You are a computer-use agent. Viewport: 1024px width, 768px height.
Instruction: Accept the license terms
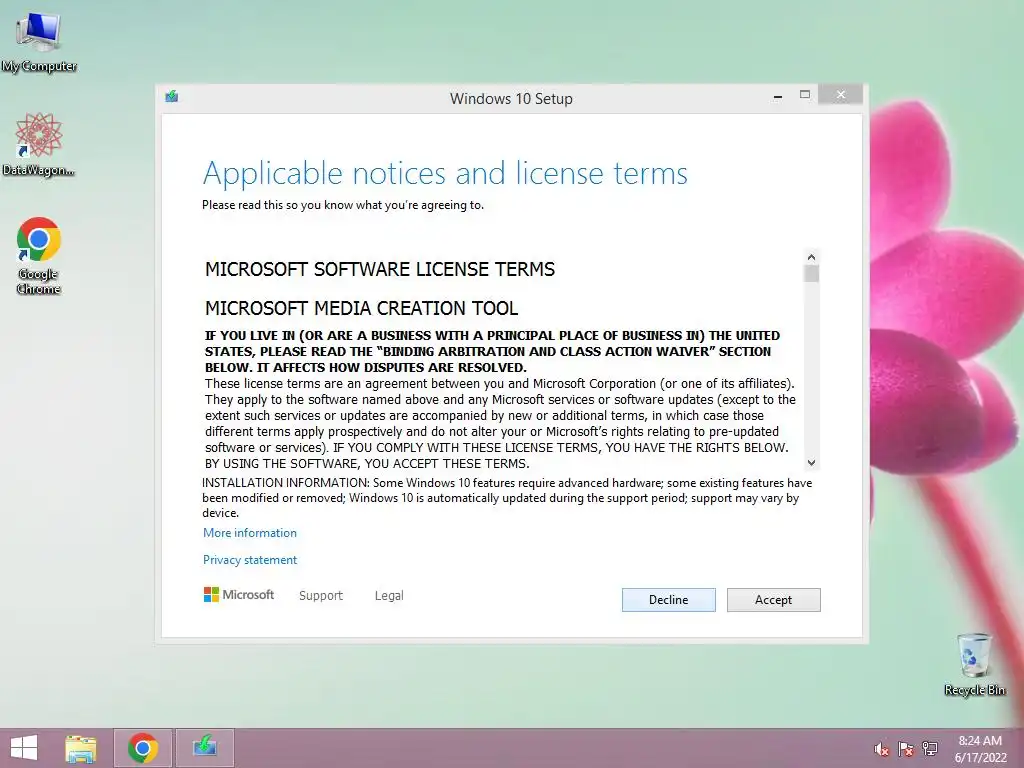point(773,600)
